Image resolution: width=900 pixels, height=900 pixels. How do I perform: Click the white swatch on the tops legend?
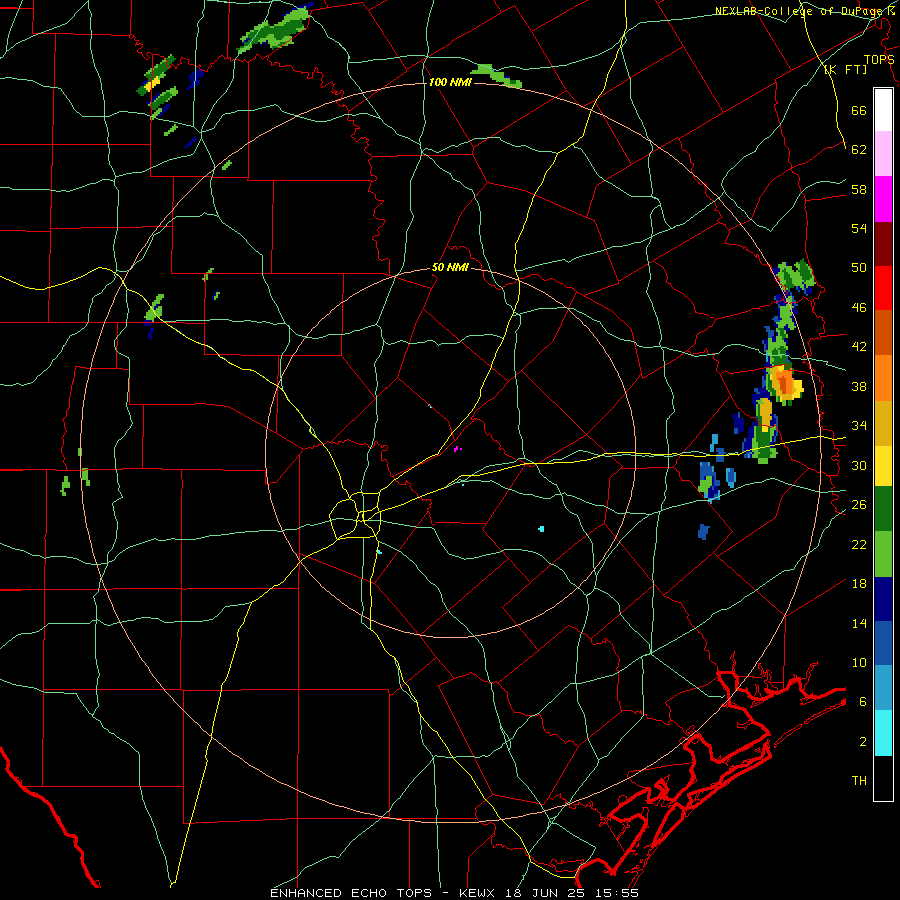883,110
